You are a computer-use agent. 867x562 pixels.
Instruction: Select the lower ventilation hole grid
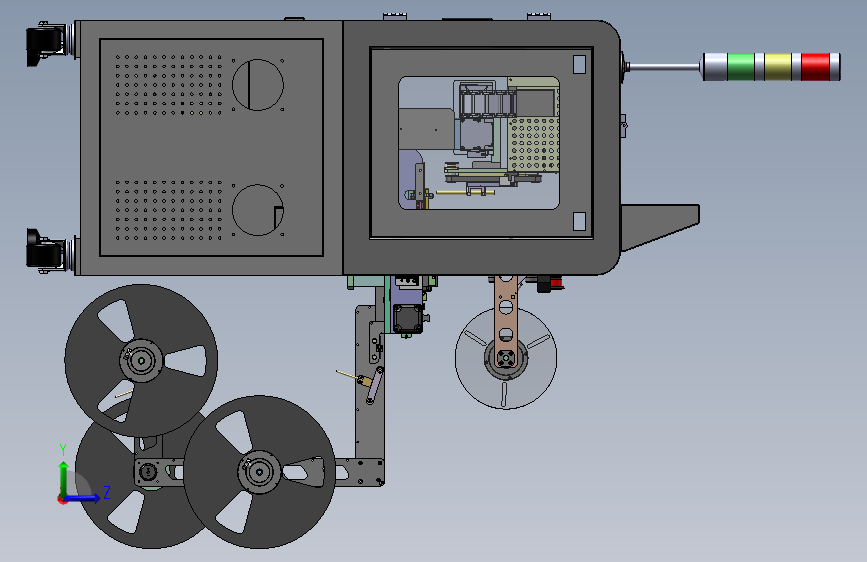[x=168, y=210]
